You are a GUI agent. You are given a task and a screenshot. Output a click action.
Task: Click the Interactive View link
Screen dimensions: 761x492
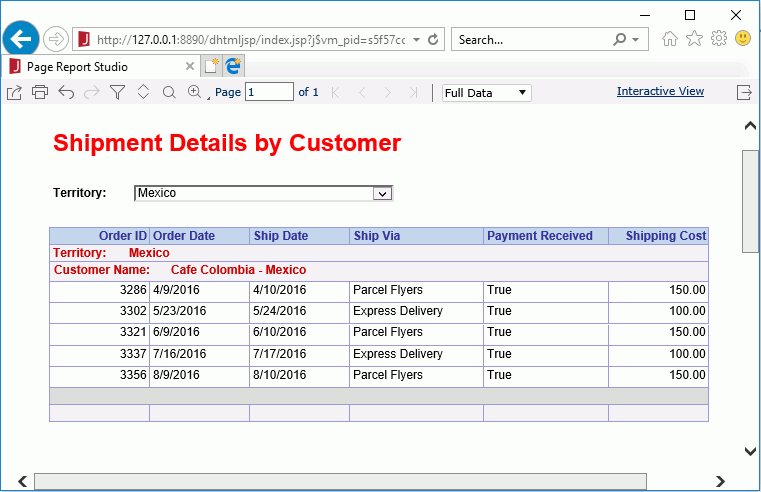pos(660,91)
